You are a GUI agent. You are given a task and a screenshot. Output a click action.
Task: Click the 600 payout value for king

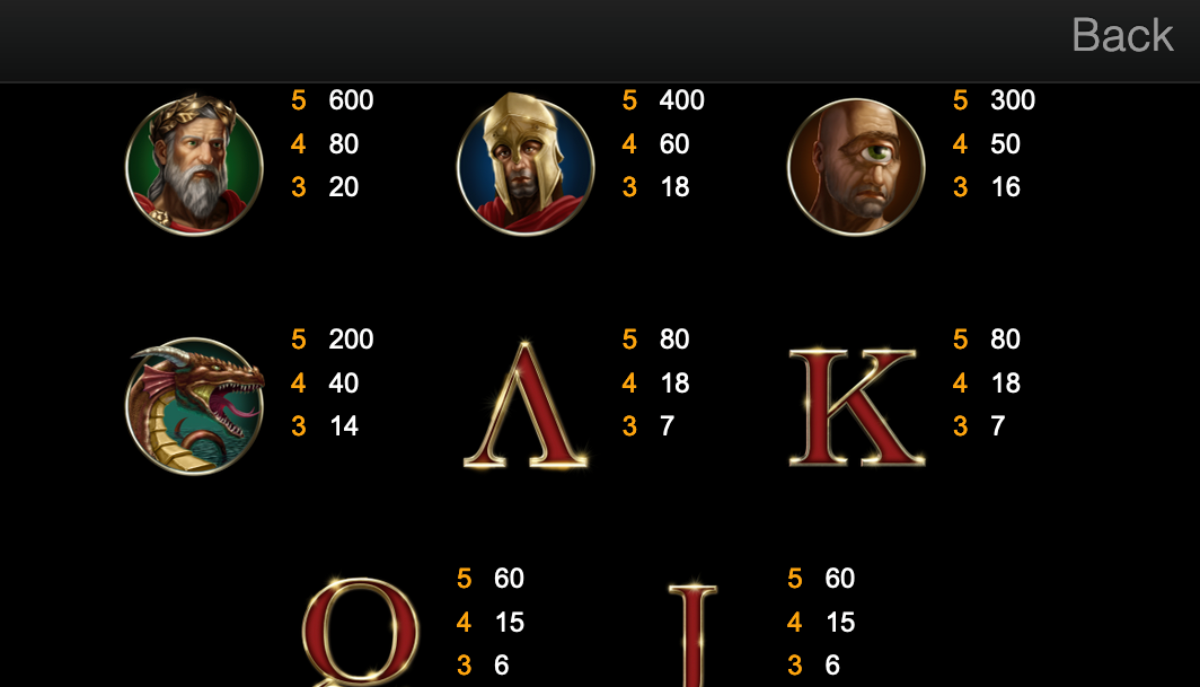point(351,100)
